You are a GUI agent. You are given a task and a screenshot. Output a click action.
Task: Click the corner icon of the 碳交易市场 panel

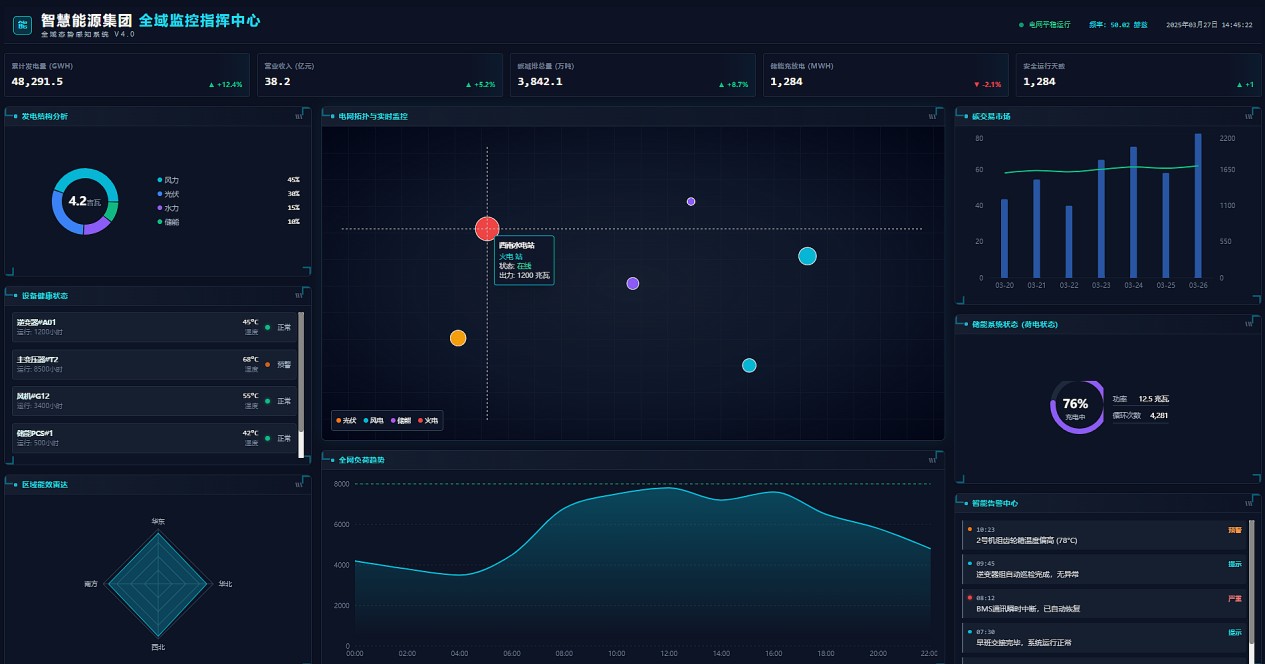pos(1249,116)
